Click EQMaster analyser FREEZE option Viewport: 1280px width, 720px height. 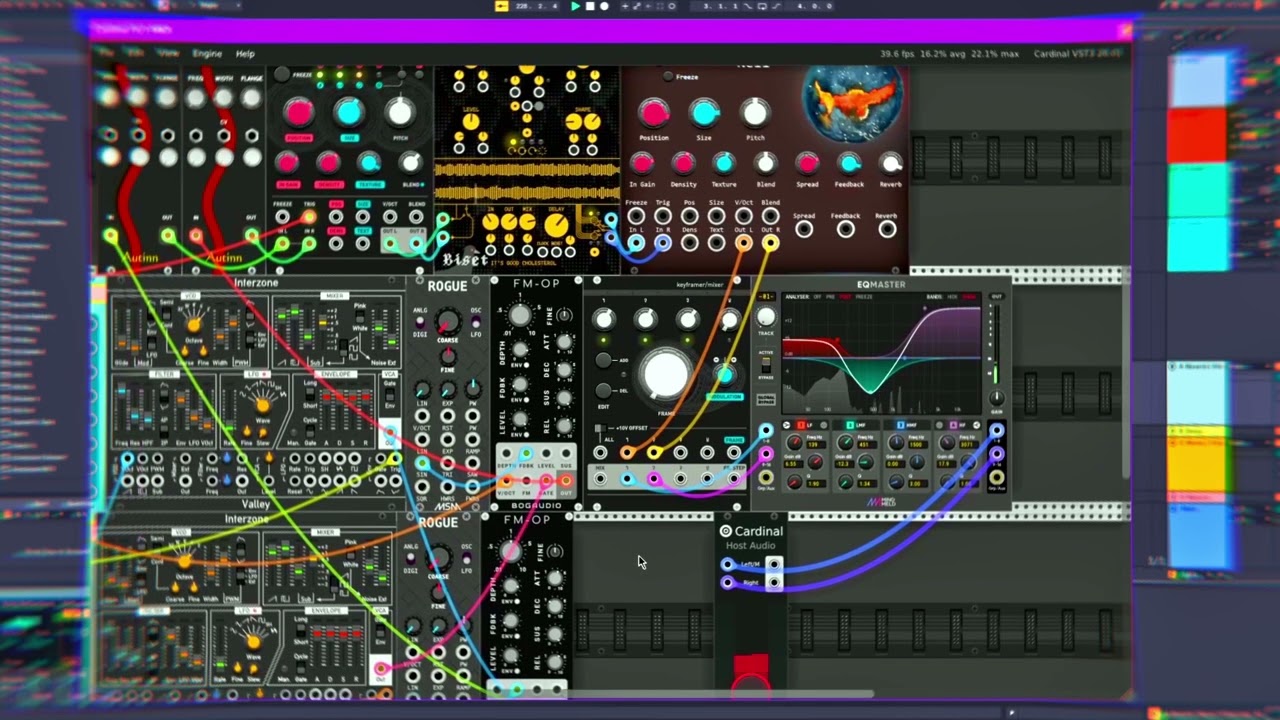(863, 297)
